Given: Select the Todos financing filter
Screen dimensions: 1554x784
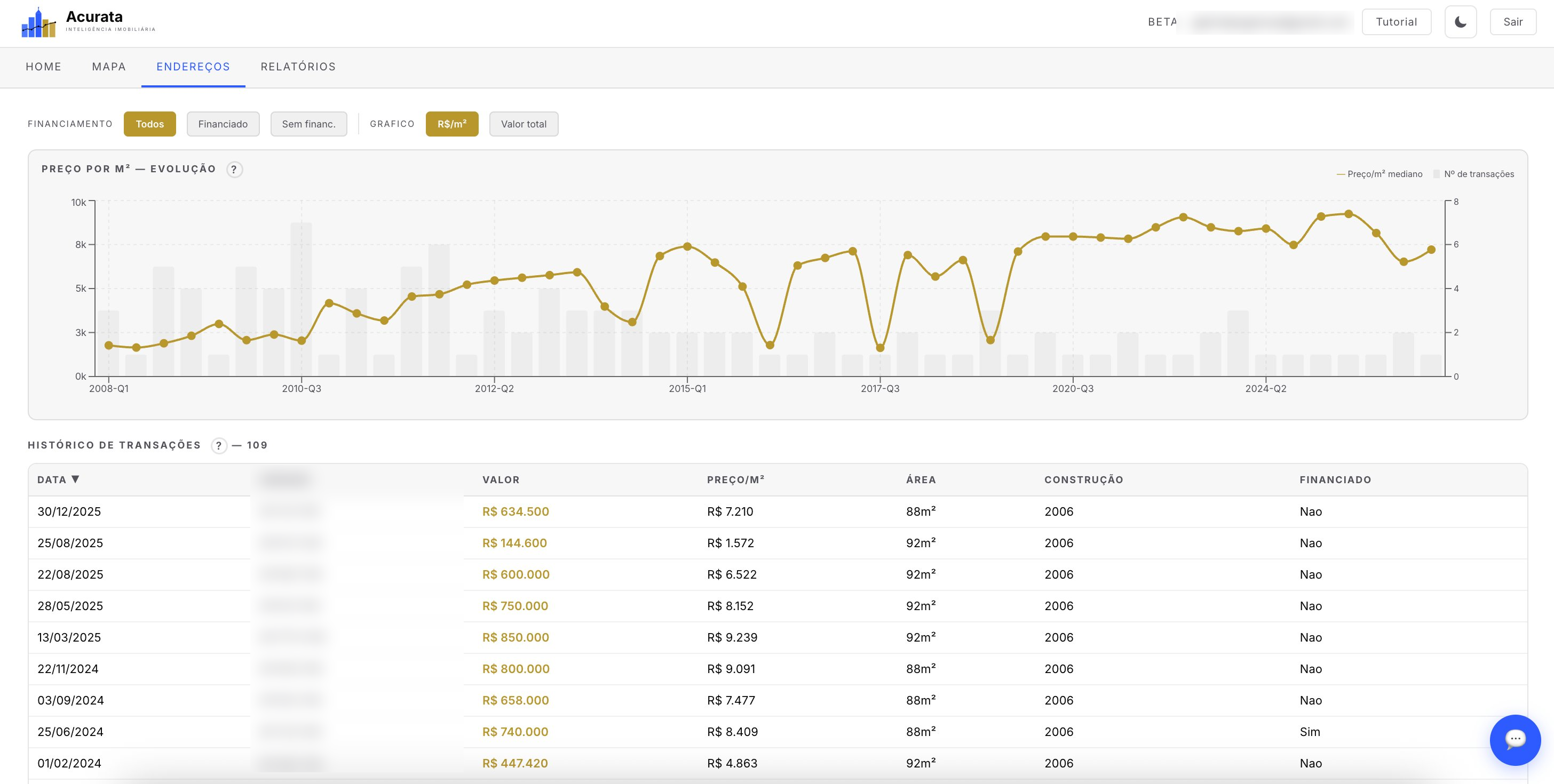Looking at the screenshot, I should pyautogui.click(x=149, y=124).
